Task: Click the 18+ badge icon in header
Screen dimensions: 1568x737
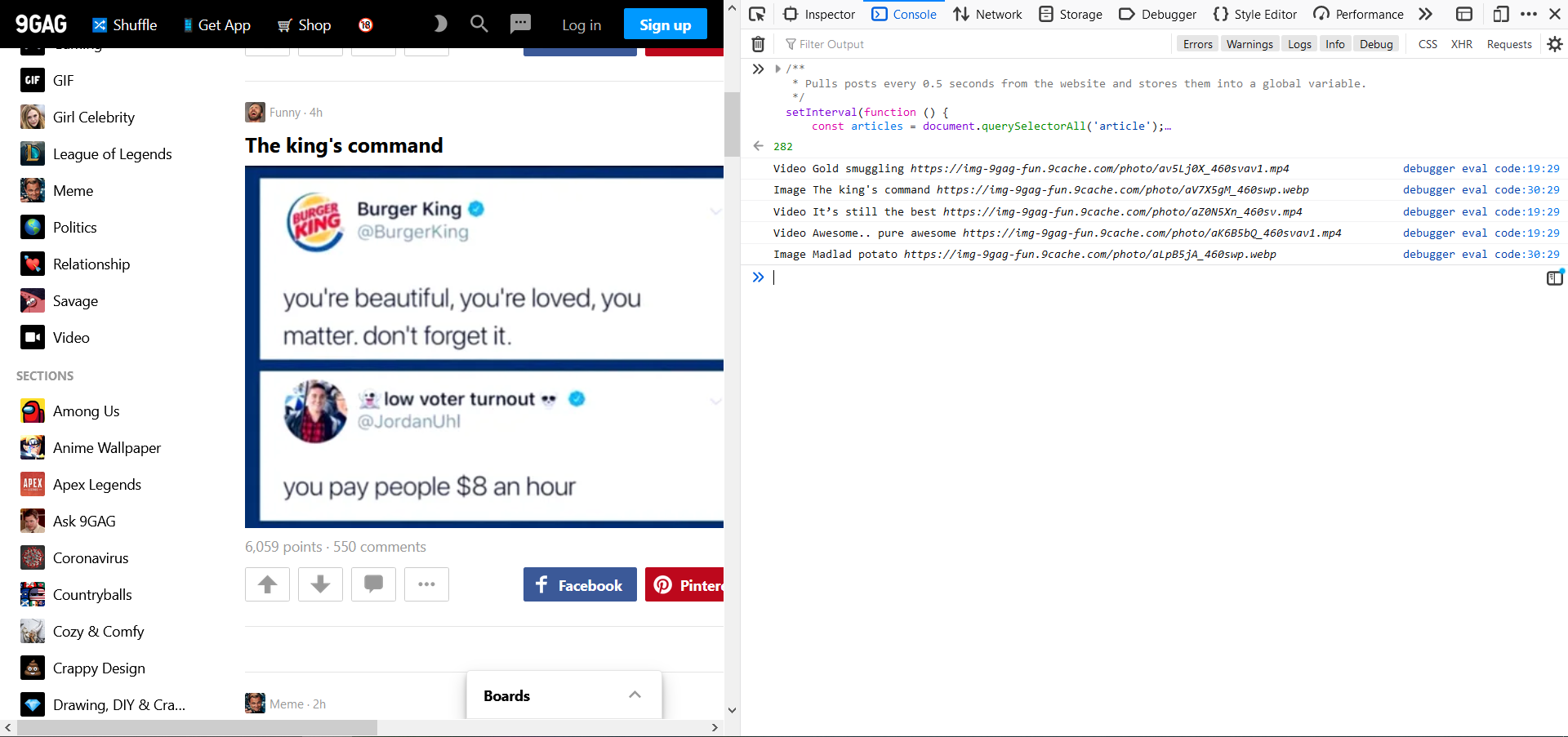Action: point(366,25)
